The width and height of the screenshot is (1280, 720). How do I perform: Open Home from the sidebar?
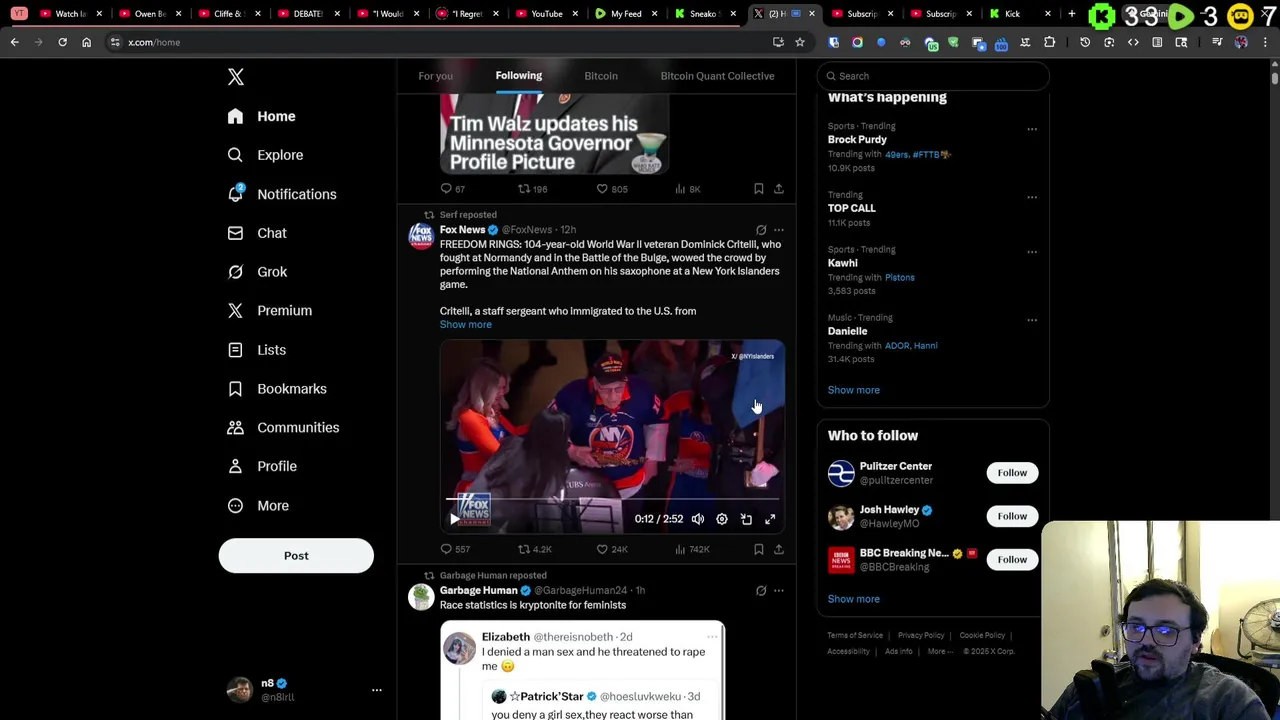coord(261,116)
